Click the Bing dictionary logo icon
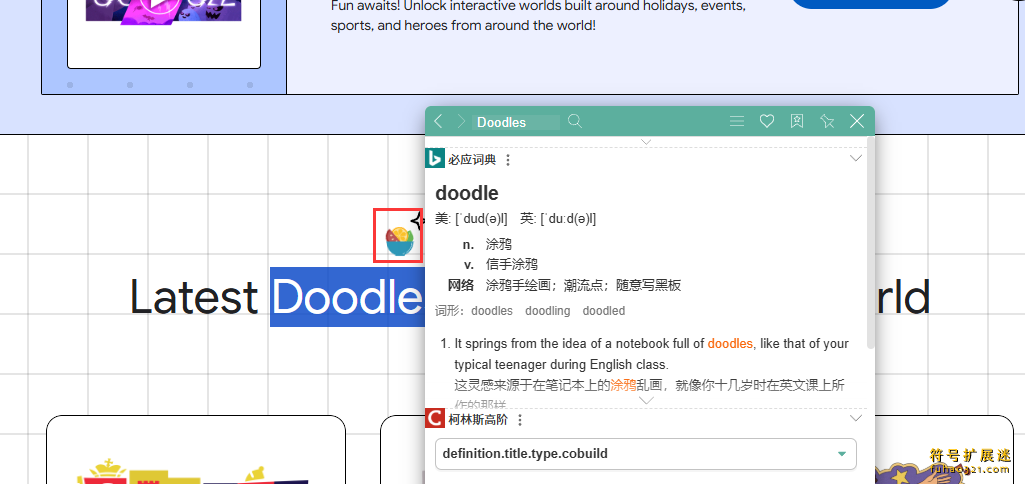Viewport: 1025px width, 484px height. tap(435, 158)
